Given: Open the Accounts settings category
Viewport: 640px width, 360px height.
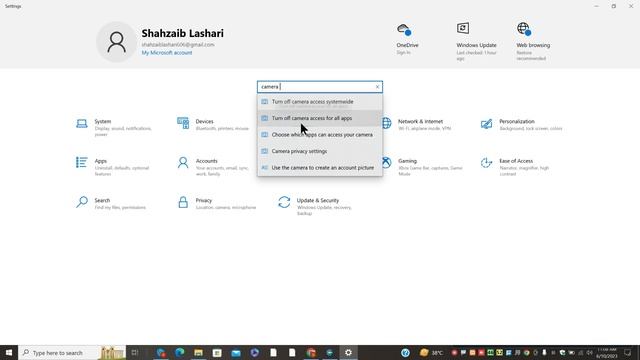Looking at the screenshot, I should [213, 167].
